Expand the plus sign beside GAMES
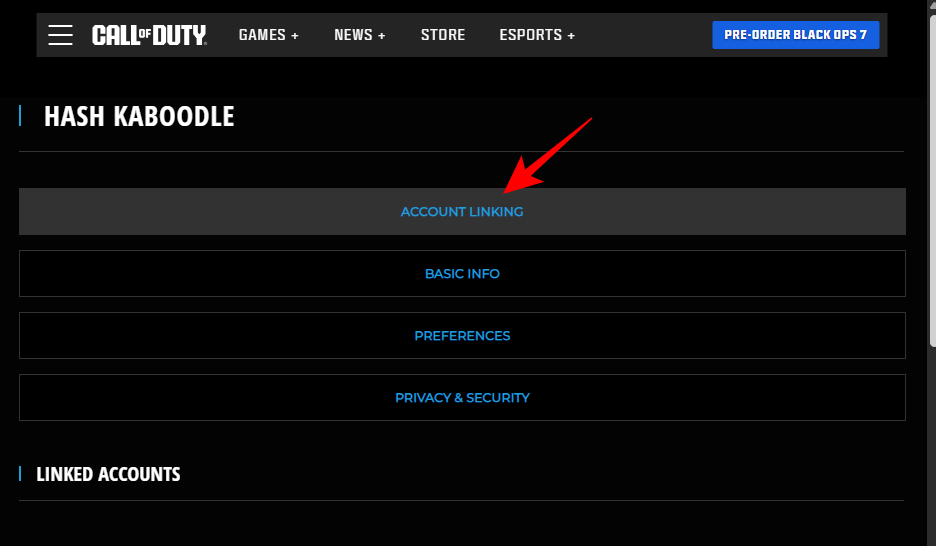Viewport: 936px width, 546px height. [x=295, y=35]
